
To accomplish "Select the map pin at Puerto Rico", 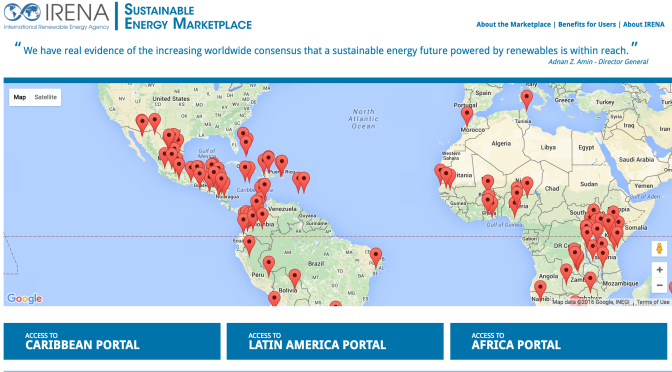I will (x=281, y=165).
